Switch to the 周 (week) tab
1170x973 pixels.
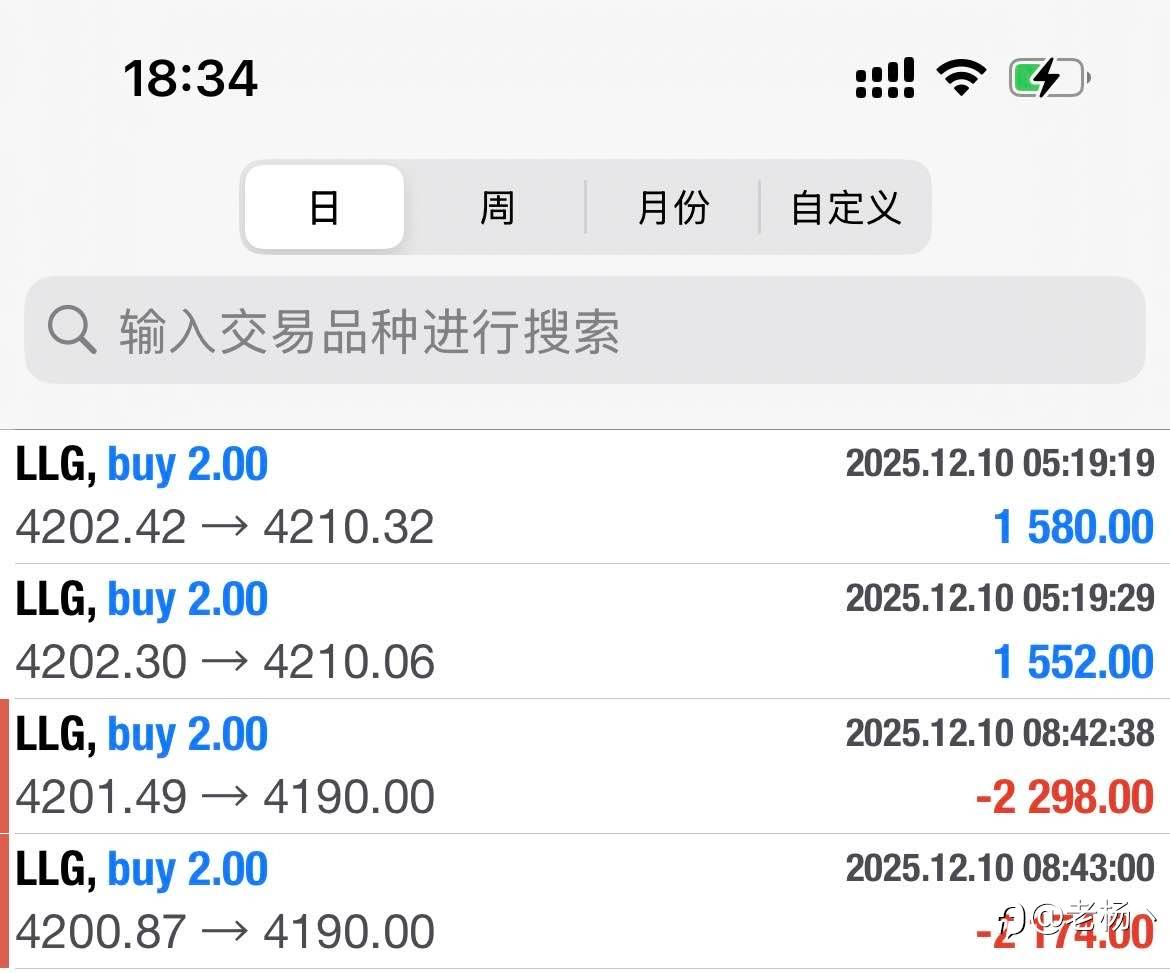pos(497,208)
